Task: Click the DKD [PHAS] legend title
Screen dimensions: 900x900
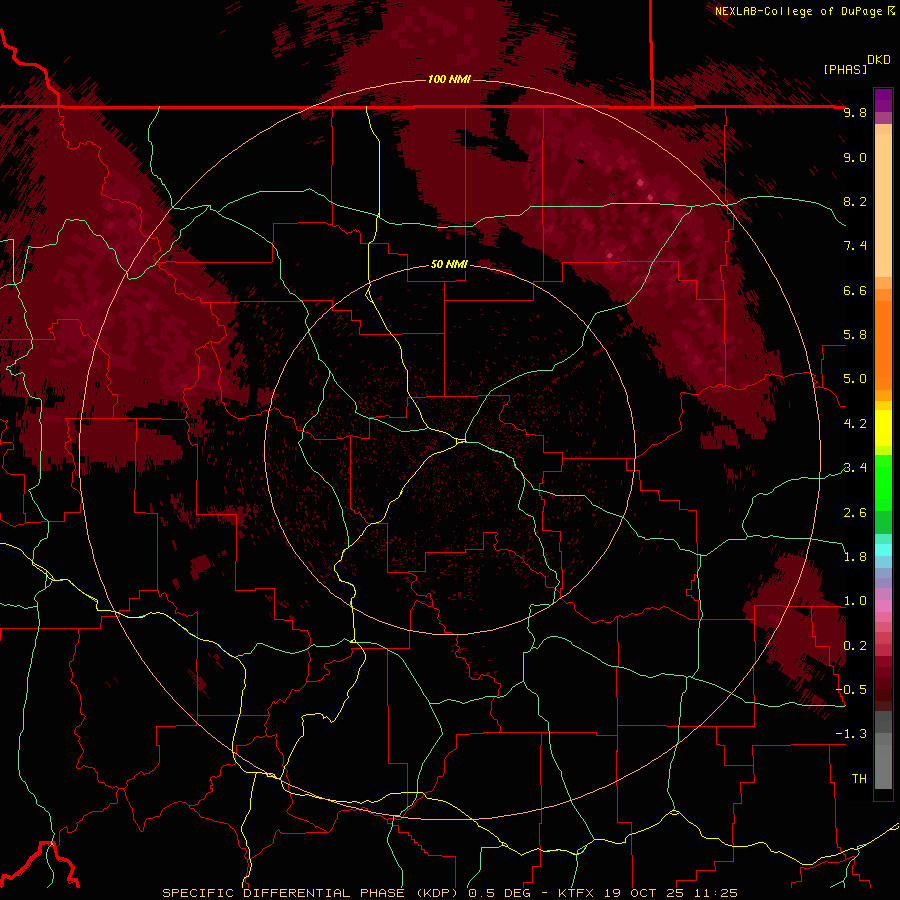Action: [857, 65]
